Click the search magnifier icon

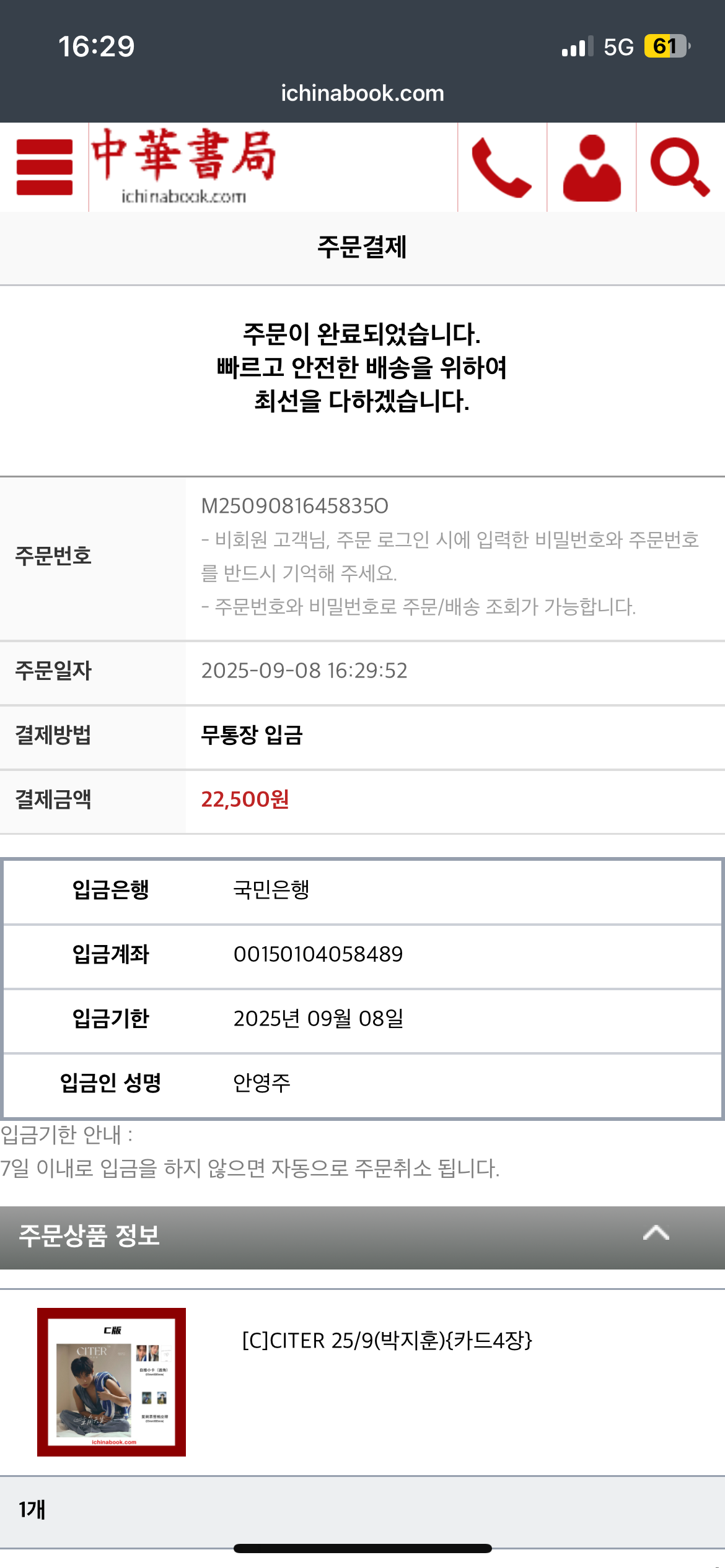[680, 167]
